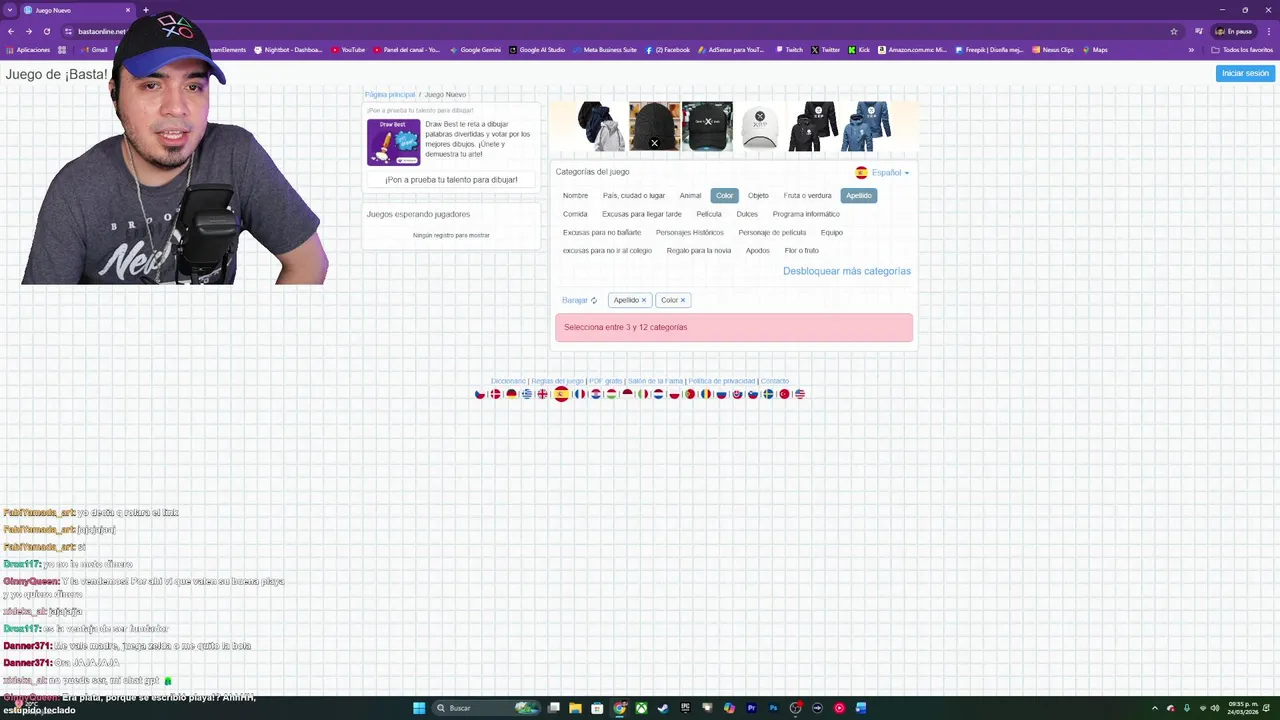Toggle the Programa informático category

click(806, 214)
